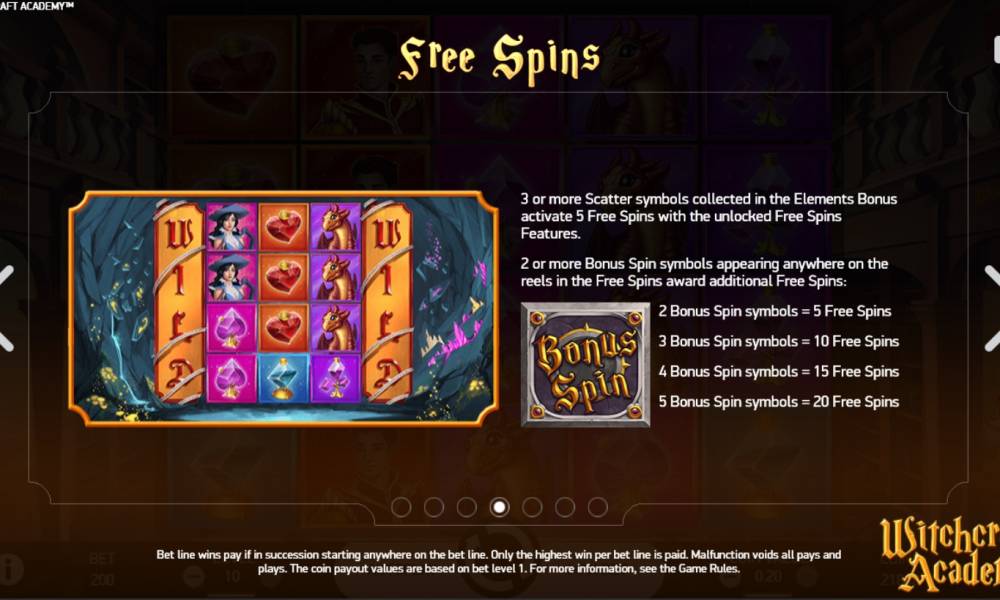The width and height of the screenshot is (1000, 600).
Task: Go to next paytable page arrow
Action: pos(992,308)
